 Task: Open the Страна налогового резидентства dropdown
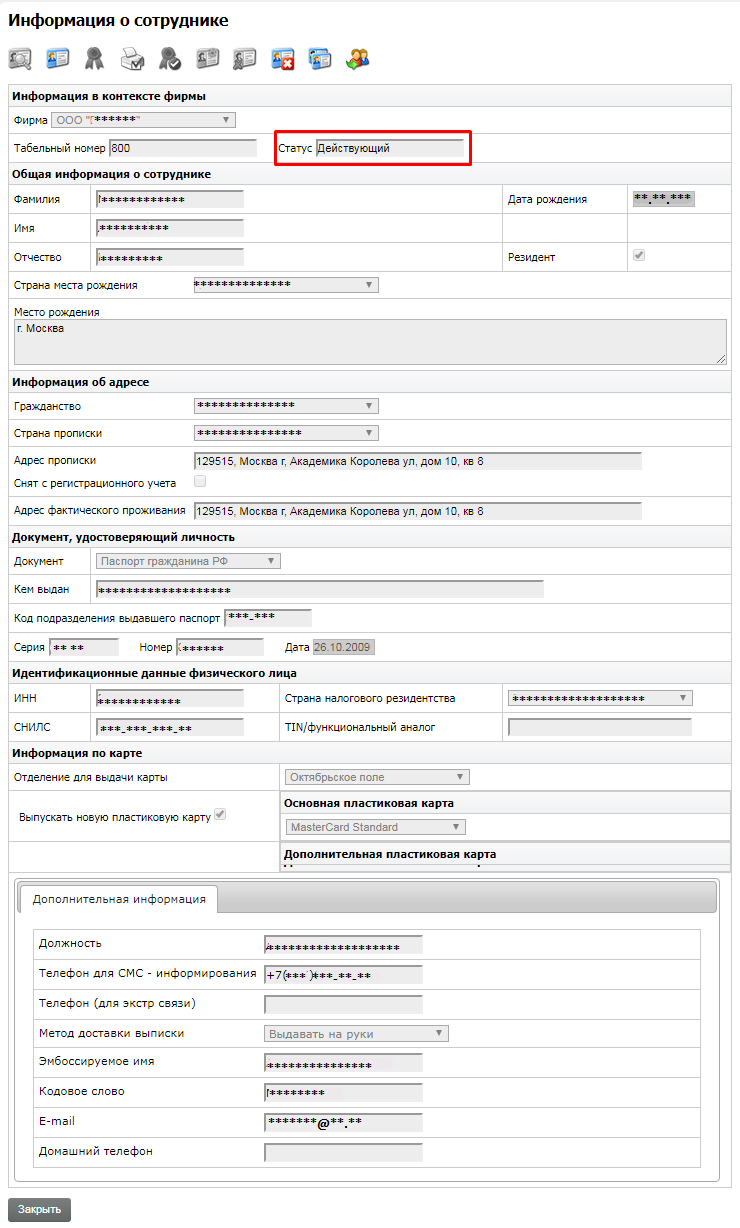point(600,698)
